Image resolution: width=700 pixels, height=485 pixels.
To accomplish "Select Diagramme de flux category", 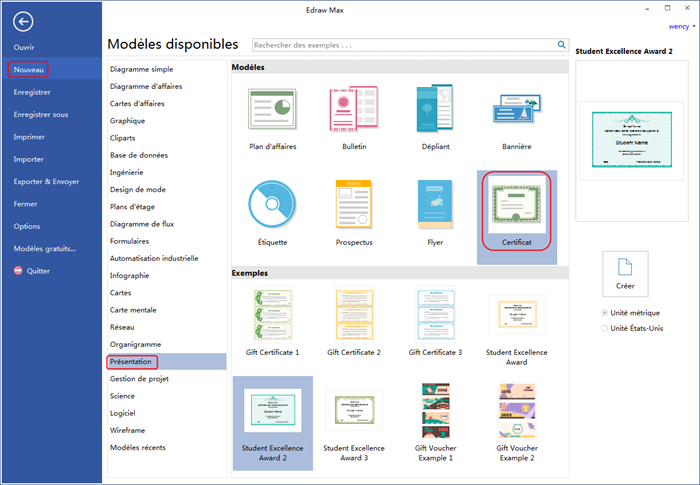I will click(142, 224).
